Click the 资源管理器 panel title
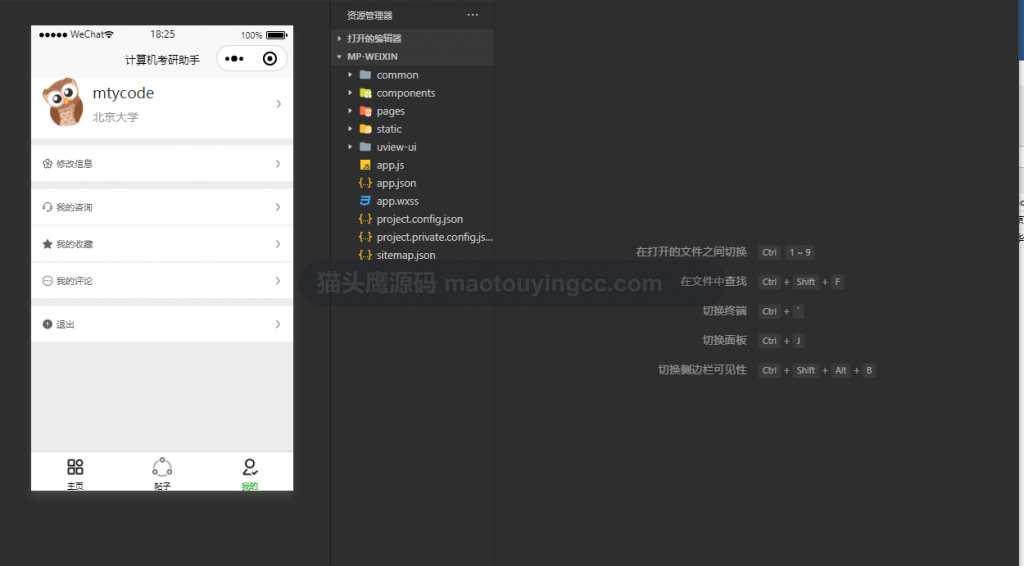 tap(370, 15)
